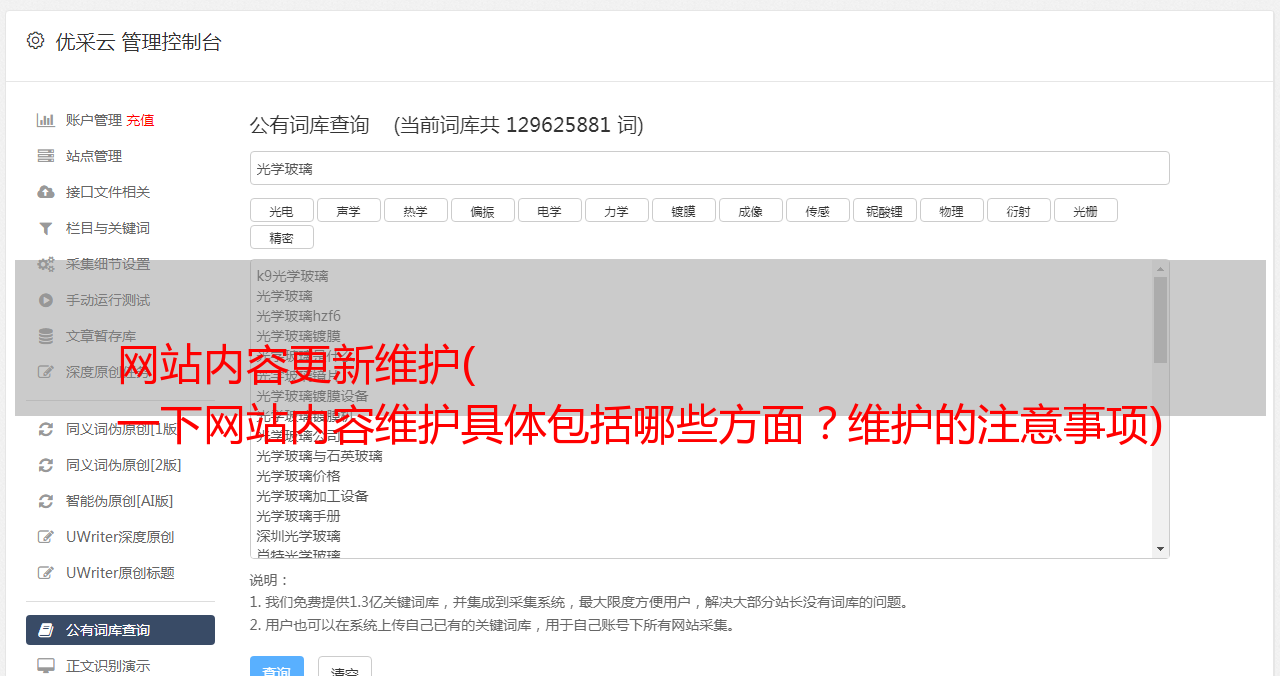Click the red 充值 link
1280x676 pixels.
(x=140, y=120)
